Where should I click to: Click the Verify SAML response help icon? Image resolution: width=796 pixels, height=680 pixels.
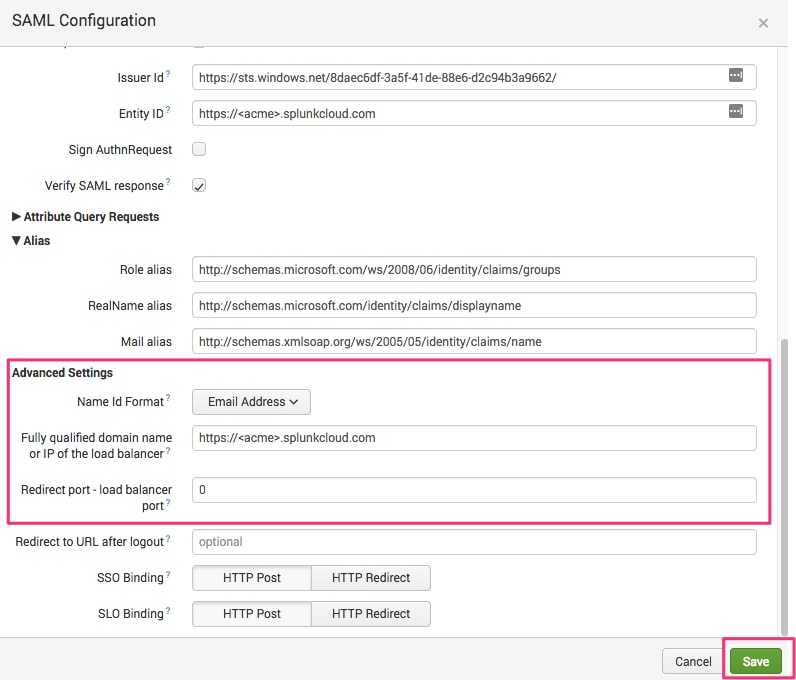tap(168, 181)
